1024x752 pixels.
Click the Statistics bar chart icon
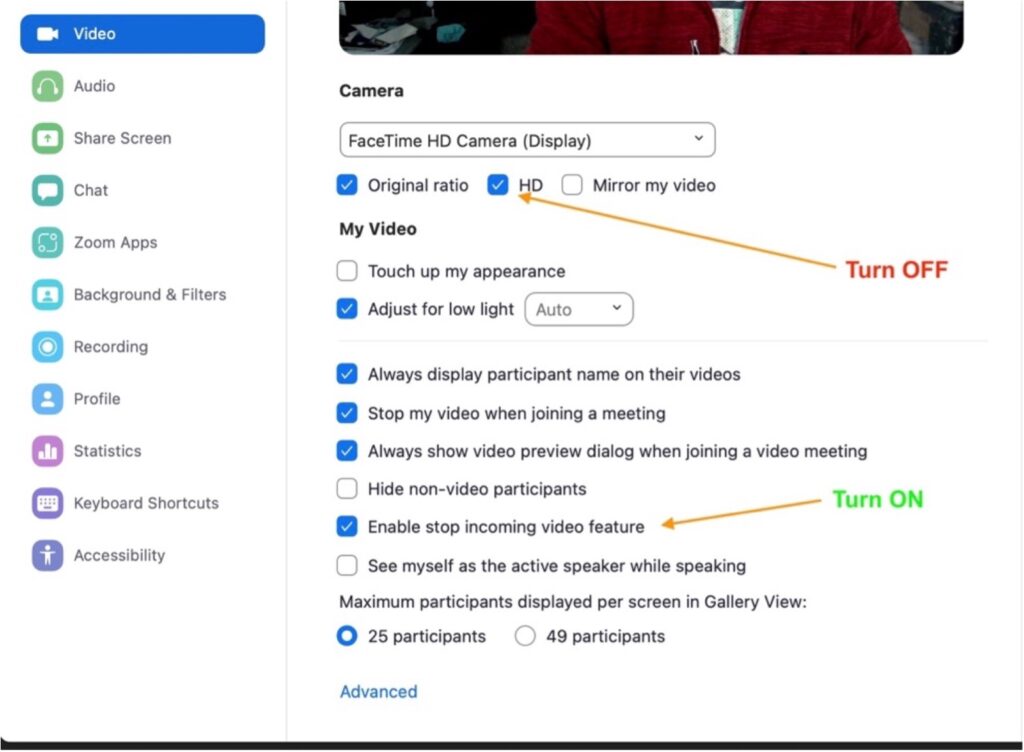click(48, 451)
